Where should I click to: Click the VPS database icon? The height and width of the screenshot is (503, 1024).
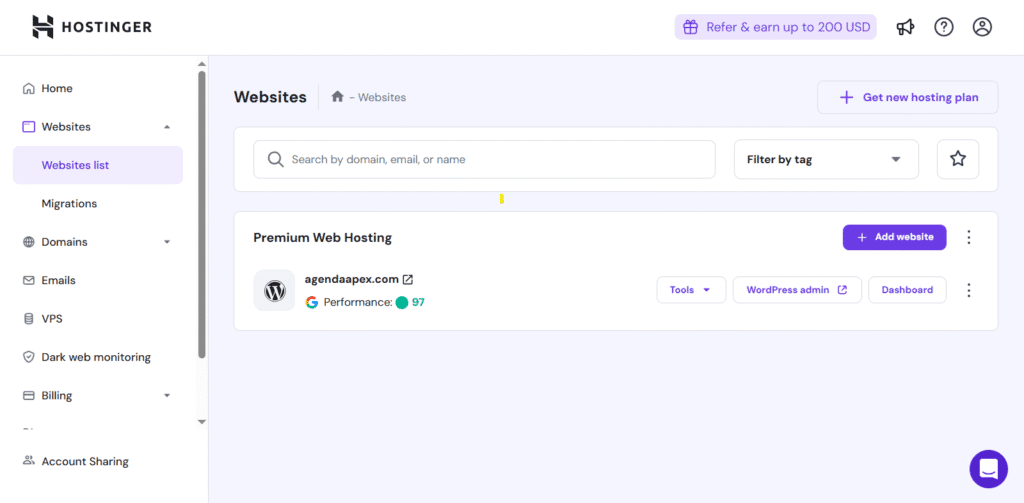click(x=28, y=319)
